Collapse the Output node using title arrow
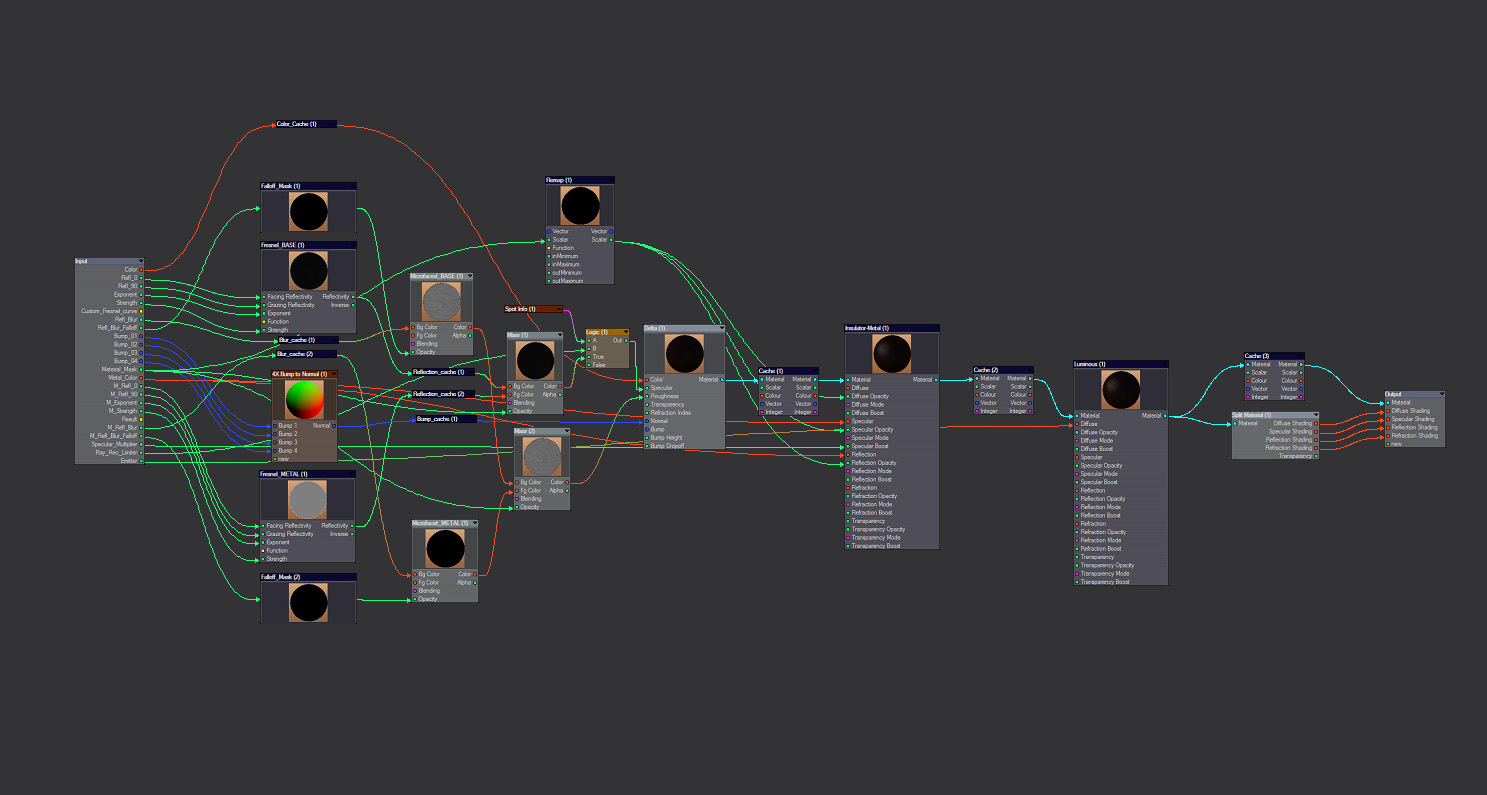Viewport: 1487px width, 795px height. 1440,394
